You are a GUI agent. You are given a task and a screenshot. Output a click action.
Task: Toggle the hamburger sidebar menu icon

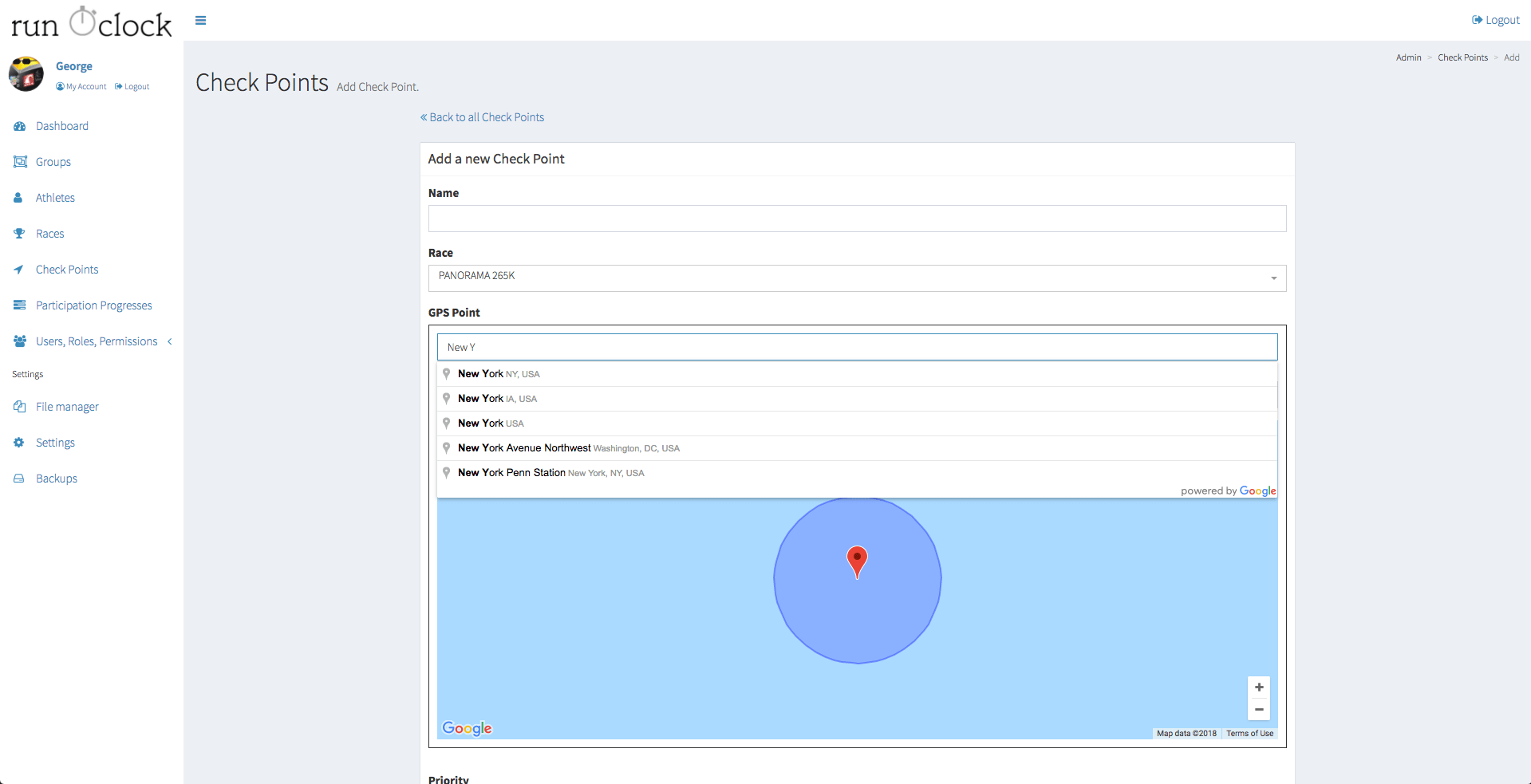pyautogui.click(x=200, y=21)
